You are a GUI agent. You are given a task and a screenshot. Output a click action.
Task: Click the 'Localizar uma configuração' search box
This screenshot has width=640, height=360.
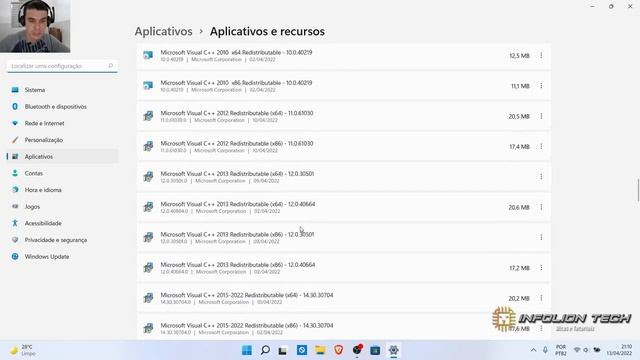point(62,66)
